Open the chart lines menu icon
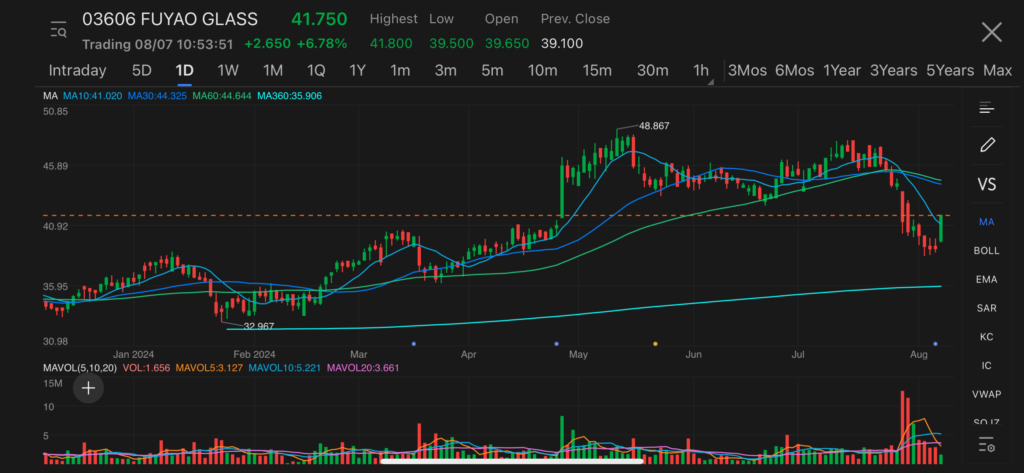The image size is (1024, 473). click(x=986, y=108)
